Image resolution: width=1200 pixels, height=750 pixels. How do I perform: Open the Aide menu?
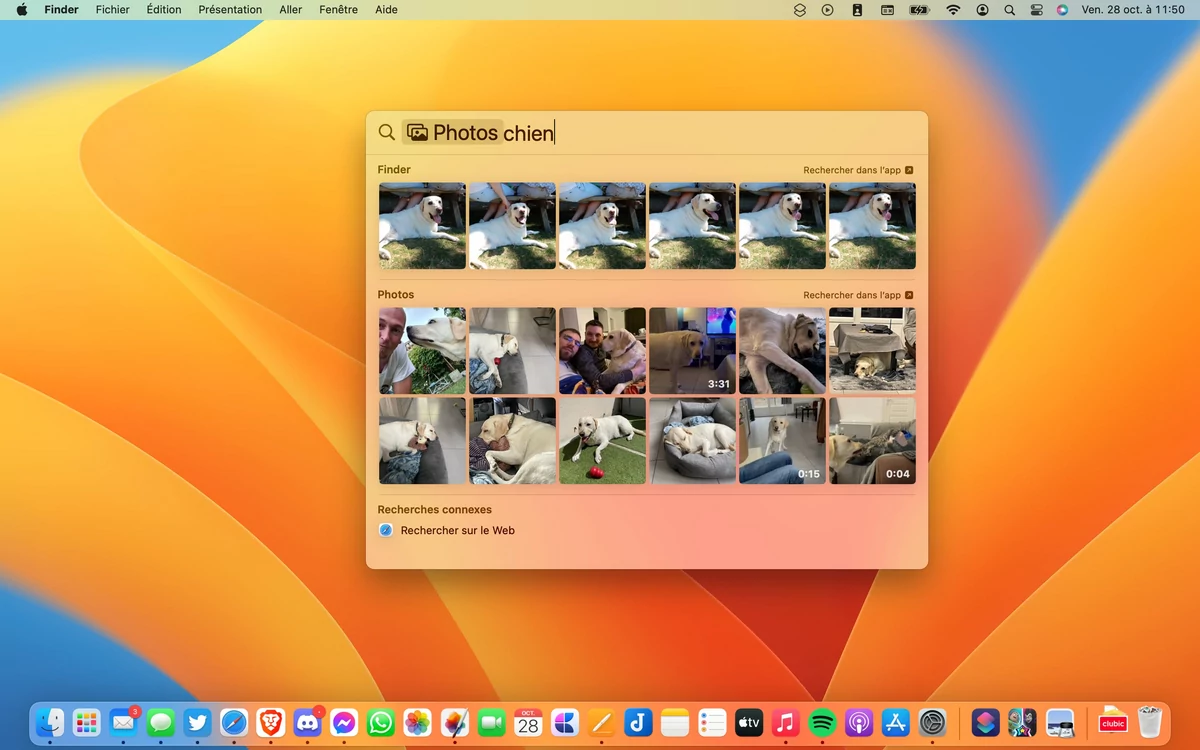pyautogui.click(x=386, y=10)
